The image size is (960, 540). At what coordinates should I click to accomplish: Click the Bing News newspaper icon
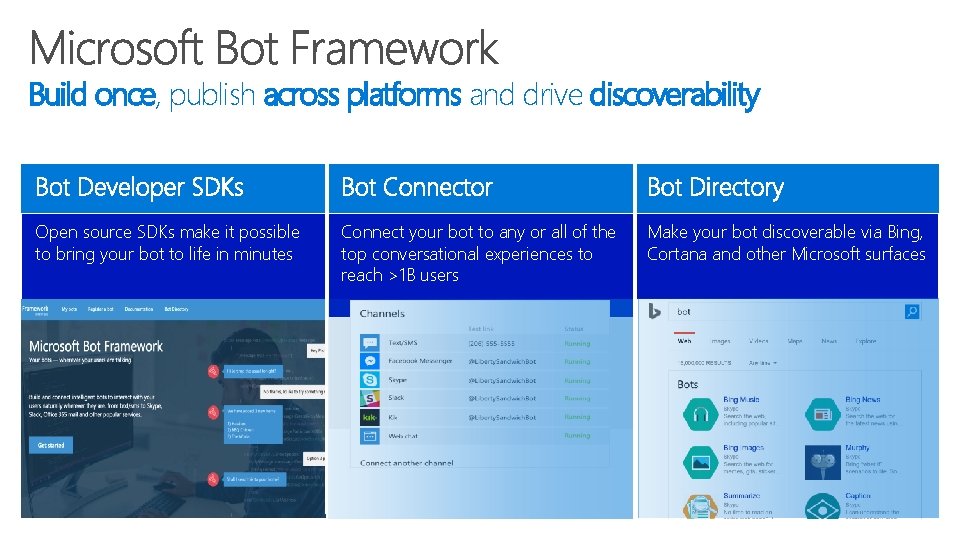pos(822,414)
